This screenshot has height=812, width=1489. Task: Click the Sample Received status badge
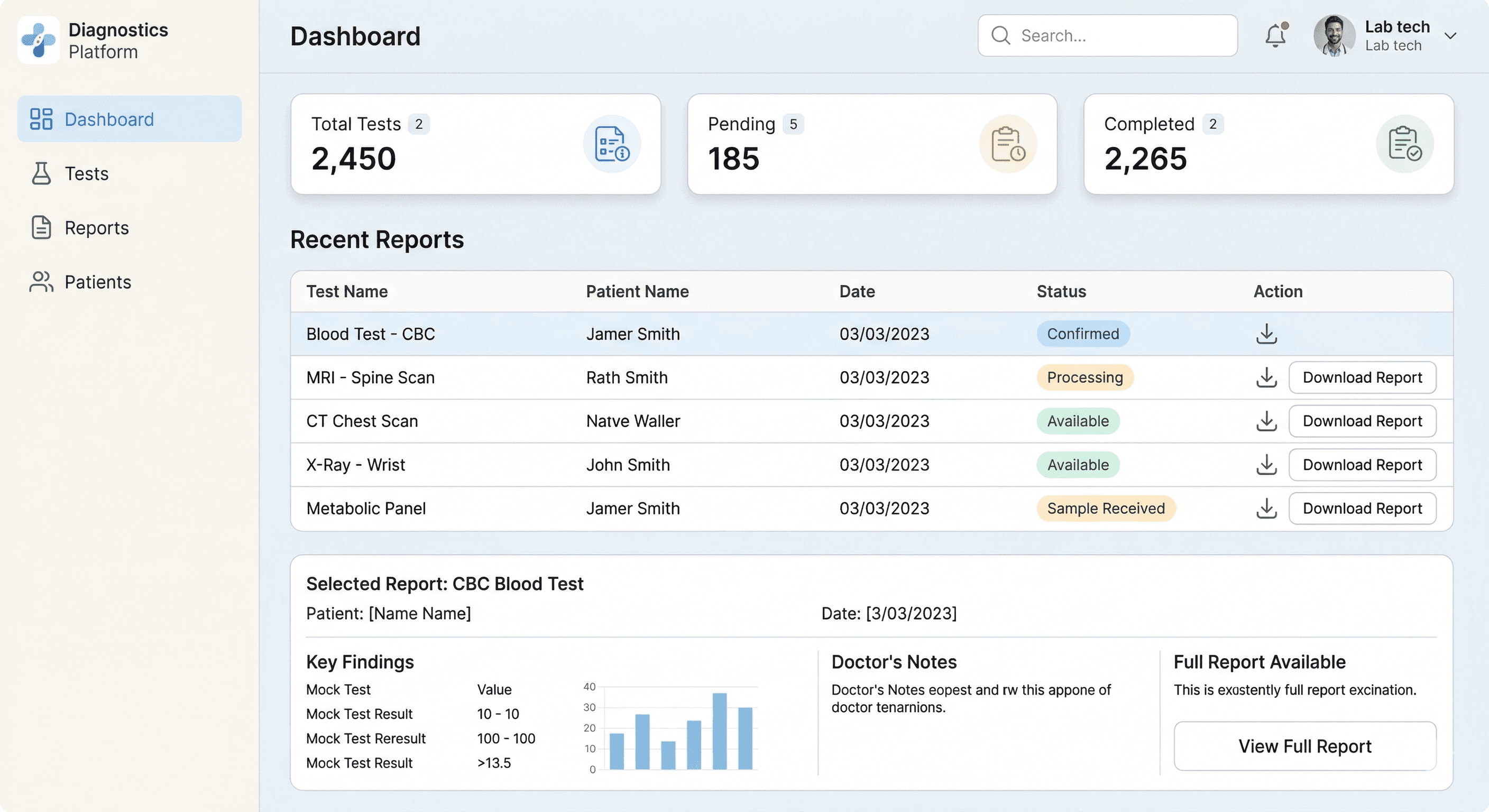1105,509
